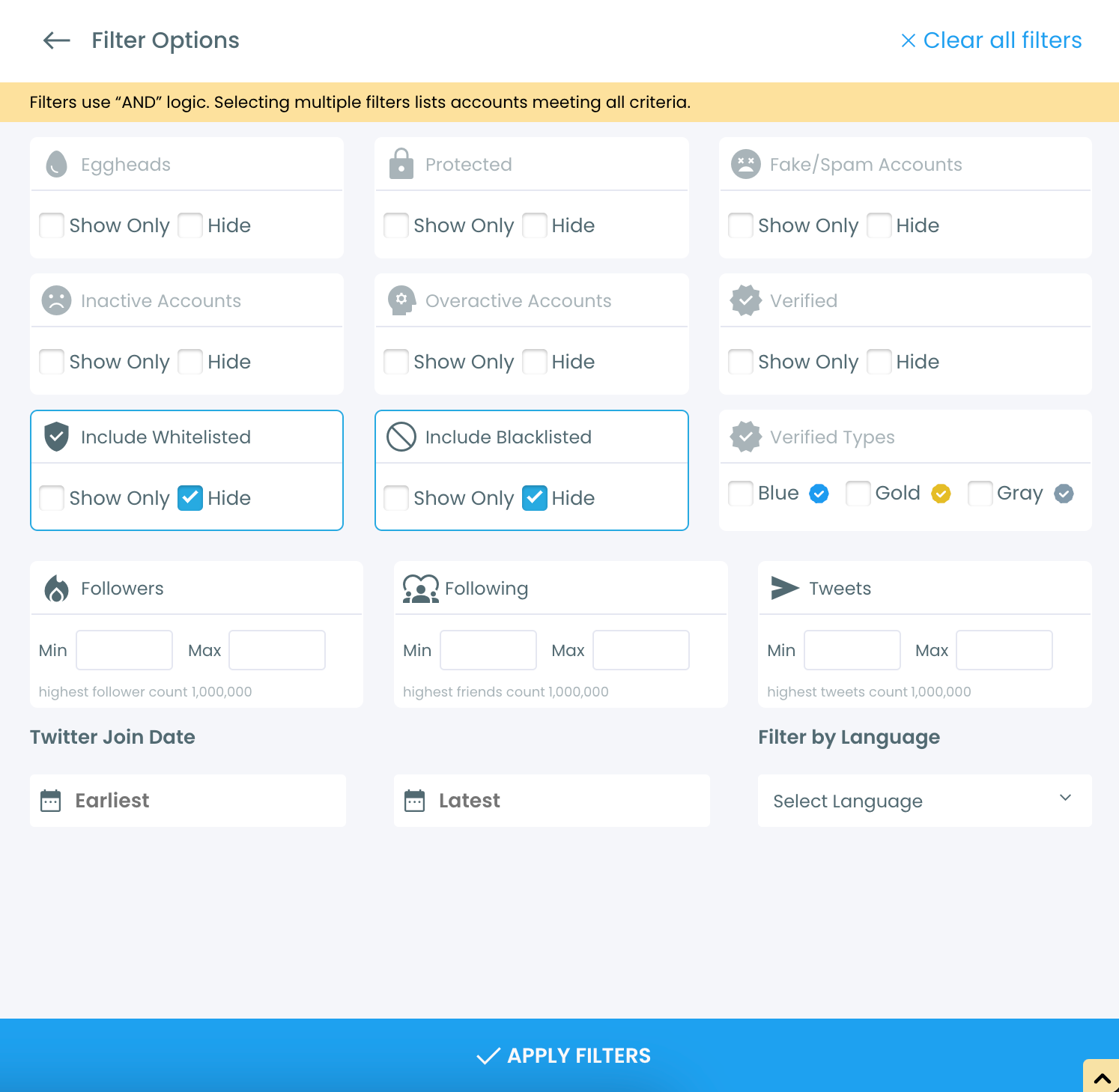
Task: Click the Tweets paper plane icon
Action: tap(783, 588)
